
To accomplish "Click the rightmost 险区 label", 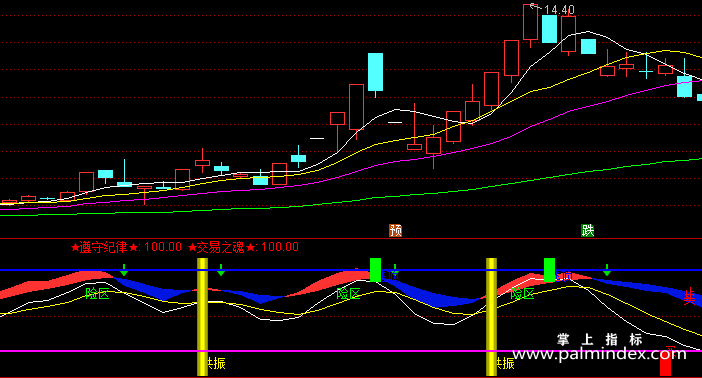I will point(522,294).
